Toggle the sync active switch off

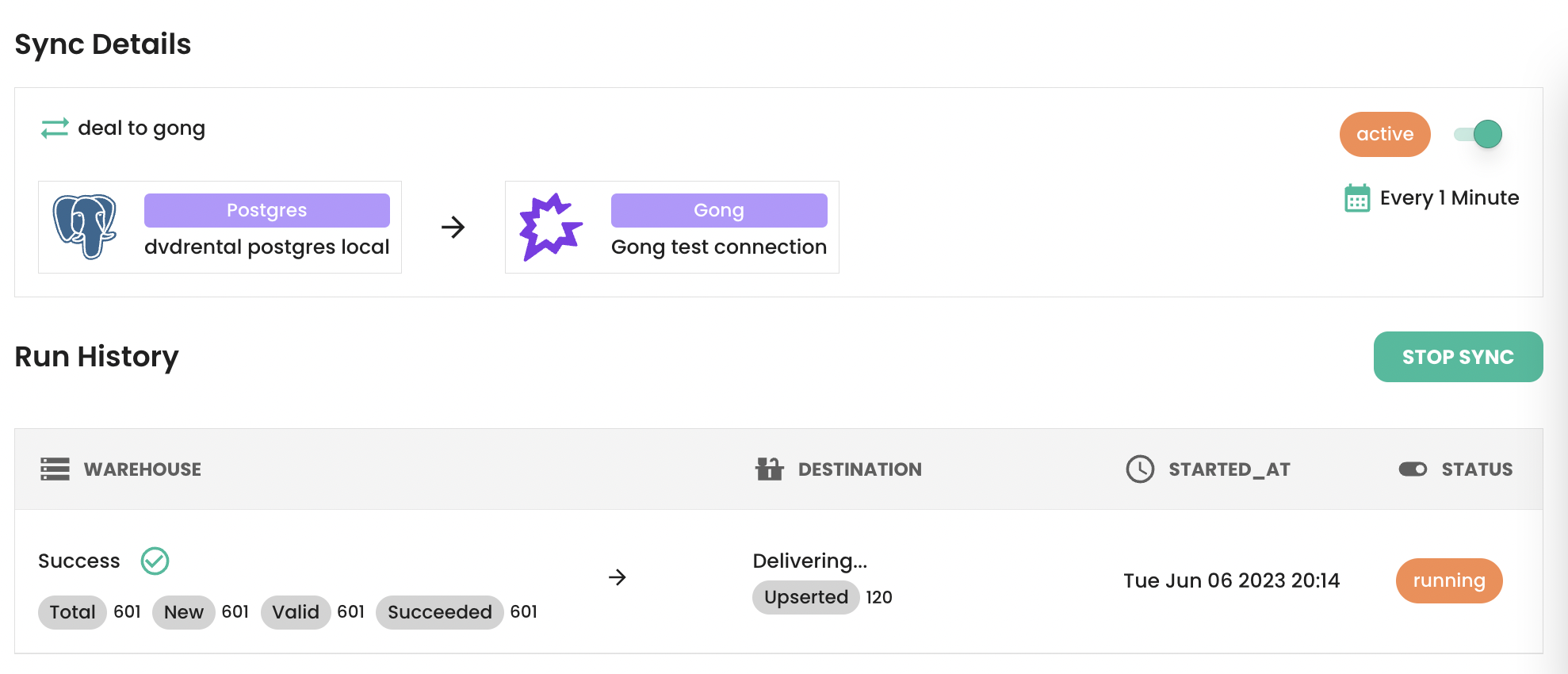tap(1478, 134)
